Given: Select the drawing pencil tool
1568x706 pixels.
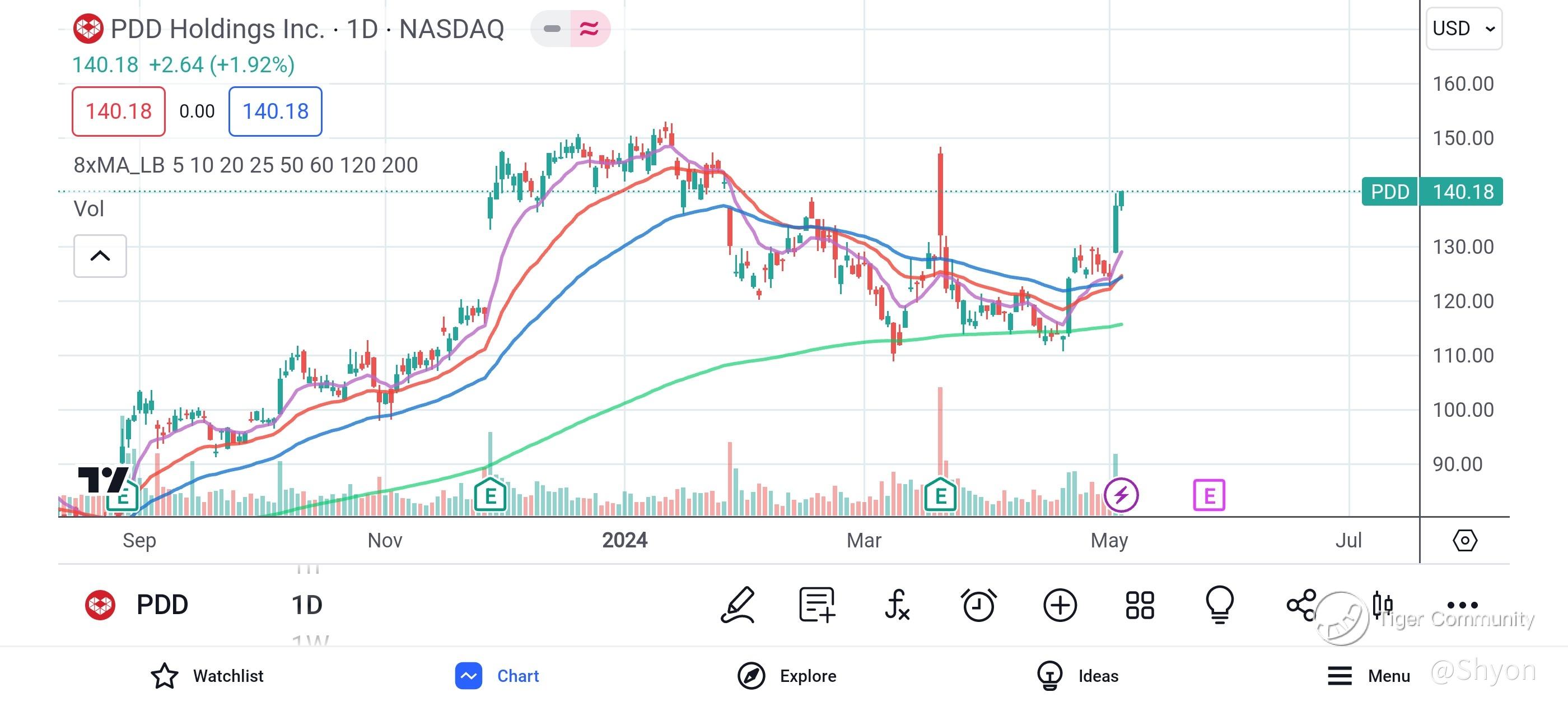Looking at the screenshot, I should tap(738, 605).
